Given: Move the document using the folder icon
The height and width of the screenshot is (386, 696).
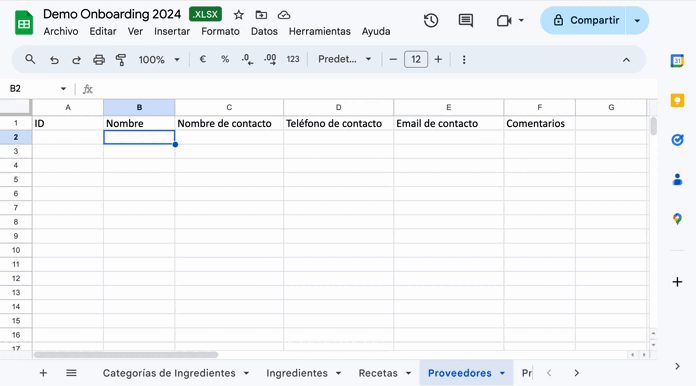Looking at the screenshot, I should point(261,15).
